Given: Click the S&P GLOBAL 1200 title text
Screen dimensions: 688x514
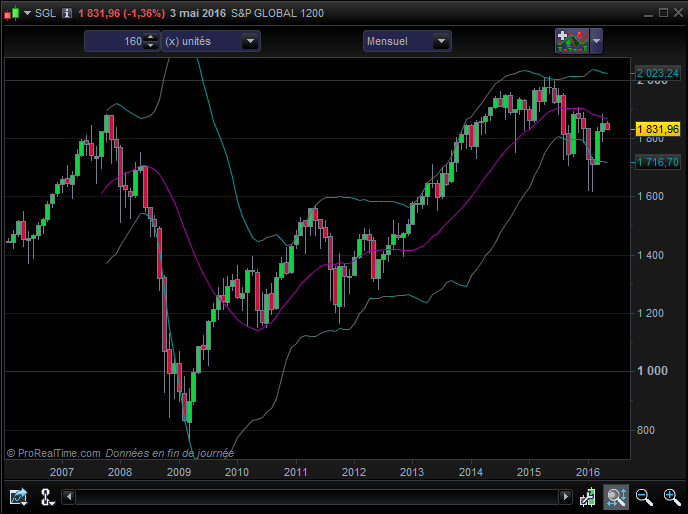Looking at the screenshot, I should (x=277, y=13).
